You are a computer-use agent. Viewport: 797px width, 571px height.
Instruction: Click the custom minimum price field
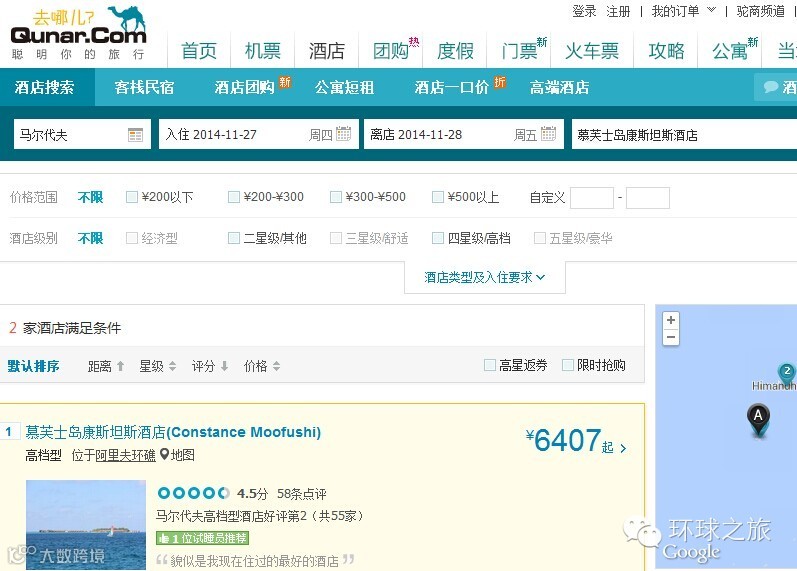tap(592, 198)
